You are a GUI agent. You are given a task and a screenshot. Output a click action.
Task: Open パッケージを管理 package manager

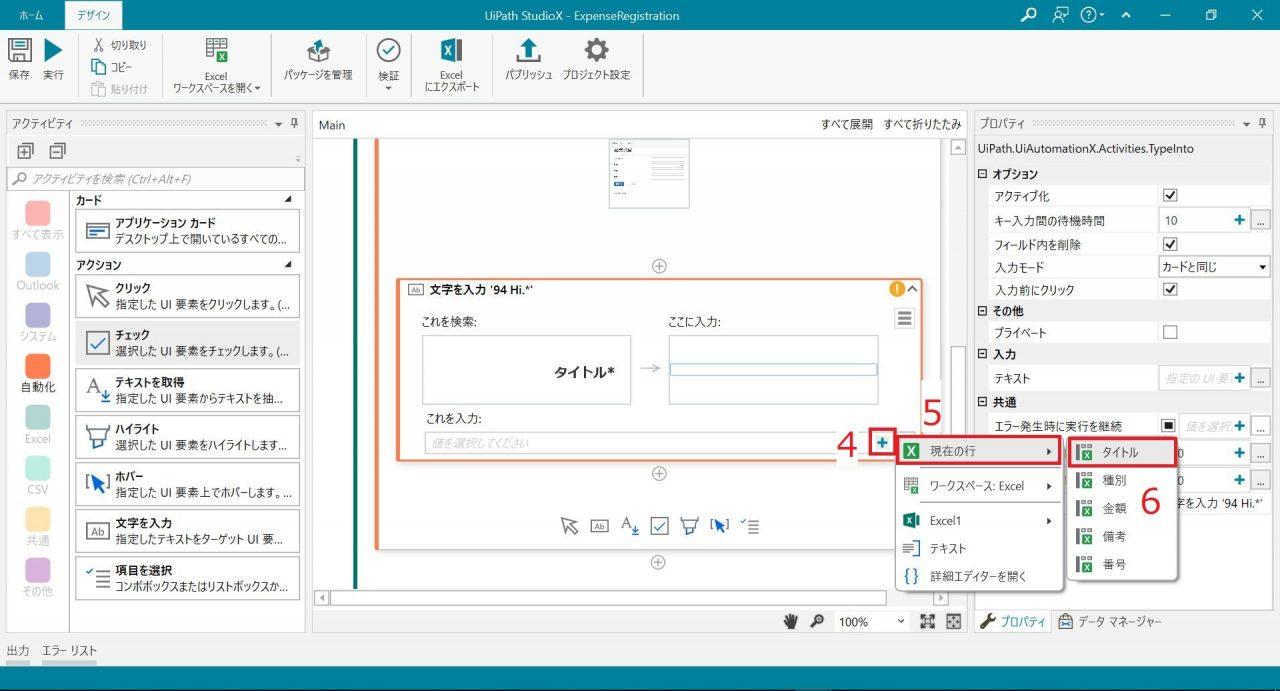[318, 59]
